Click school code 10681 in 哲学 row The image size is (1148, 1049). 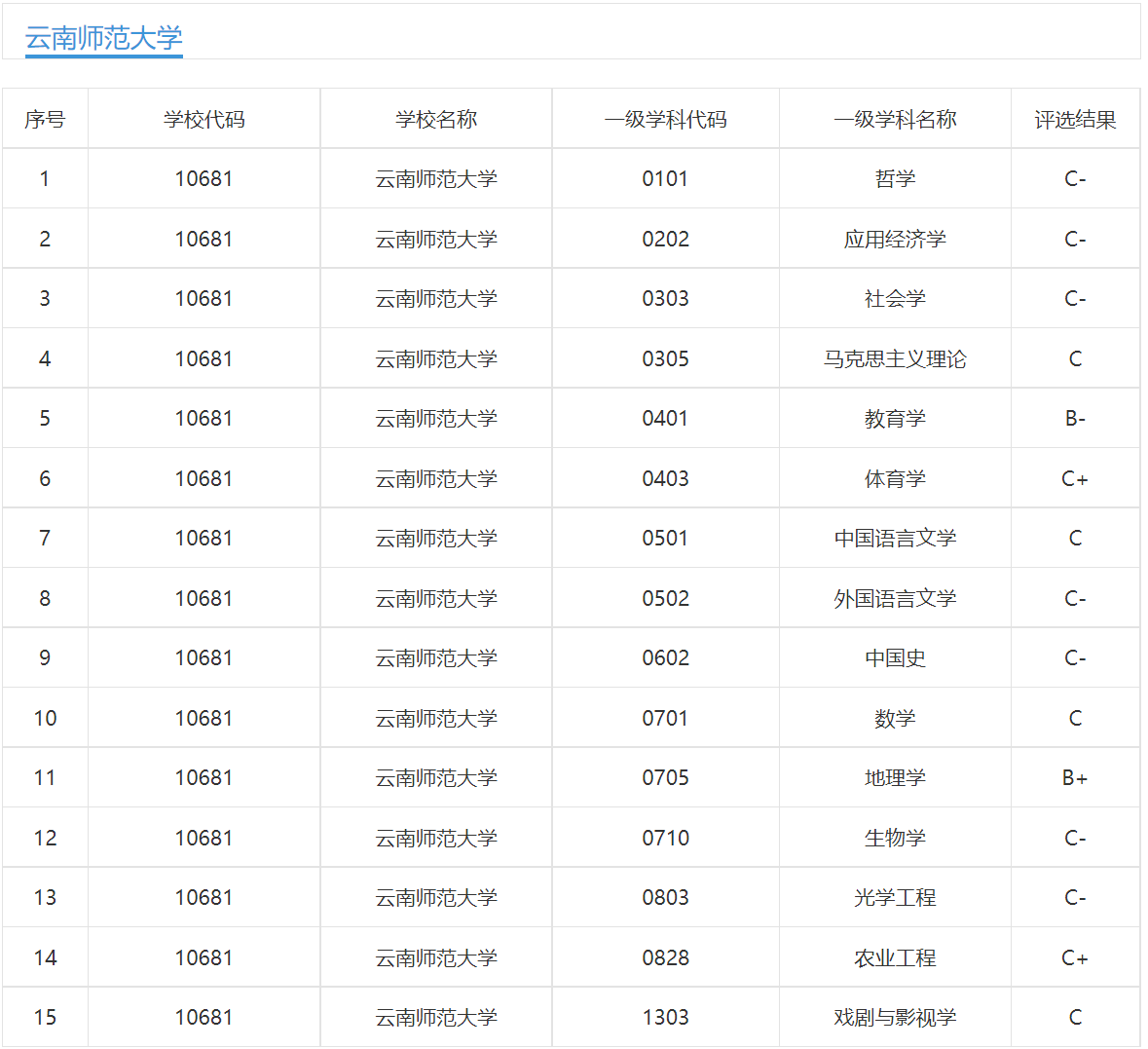coord(204,179)
